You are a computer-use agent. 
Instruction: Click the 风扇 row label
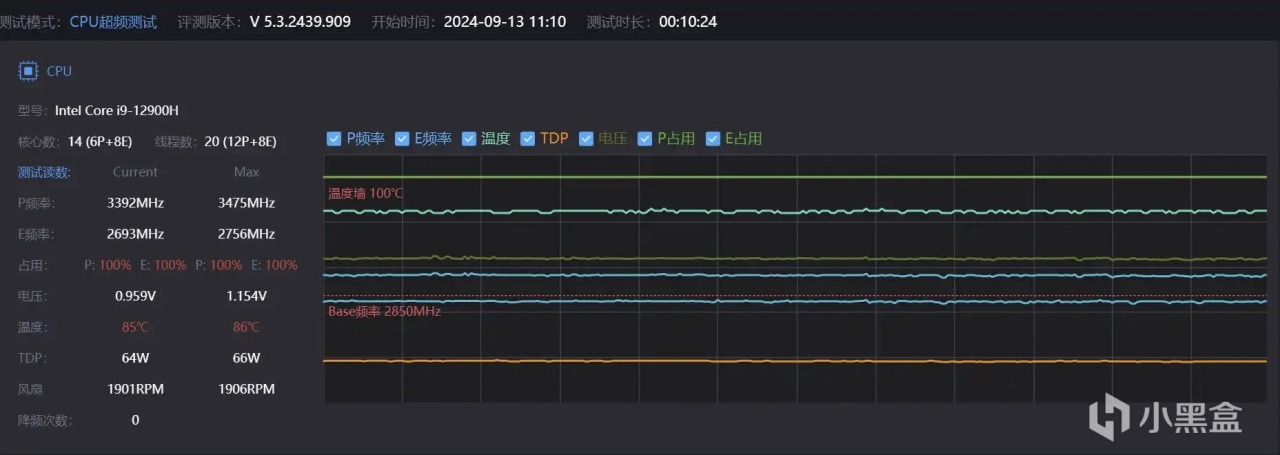31,389
